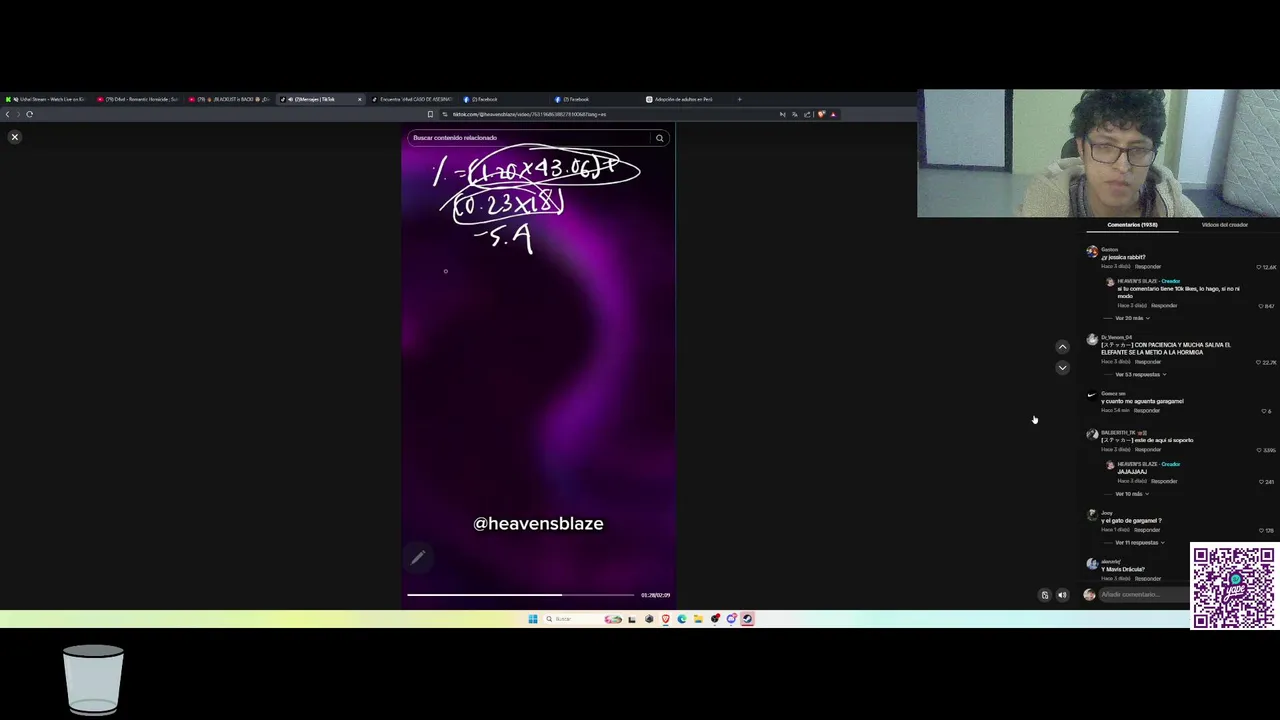
Task: Click the 'Añade comentario...' input field
Action: coord(1144,595)
